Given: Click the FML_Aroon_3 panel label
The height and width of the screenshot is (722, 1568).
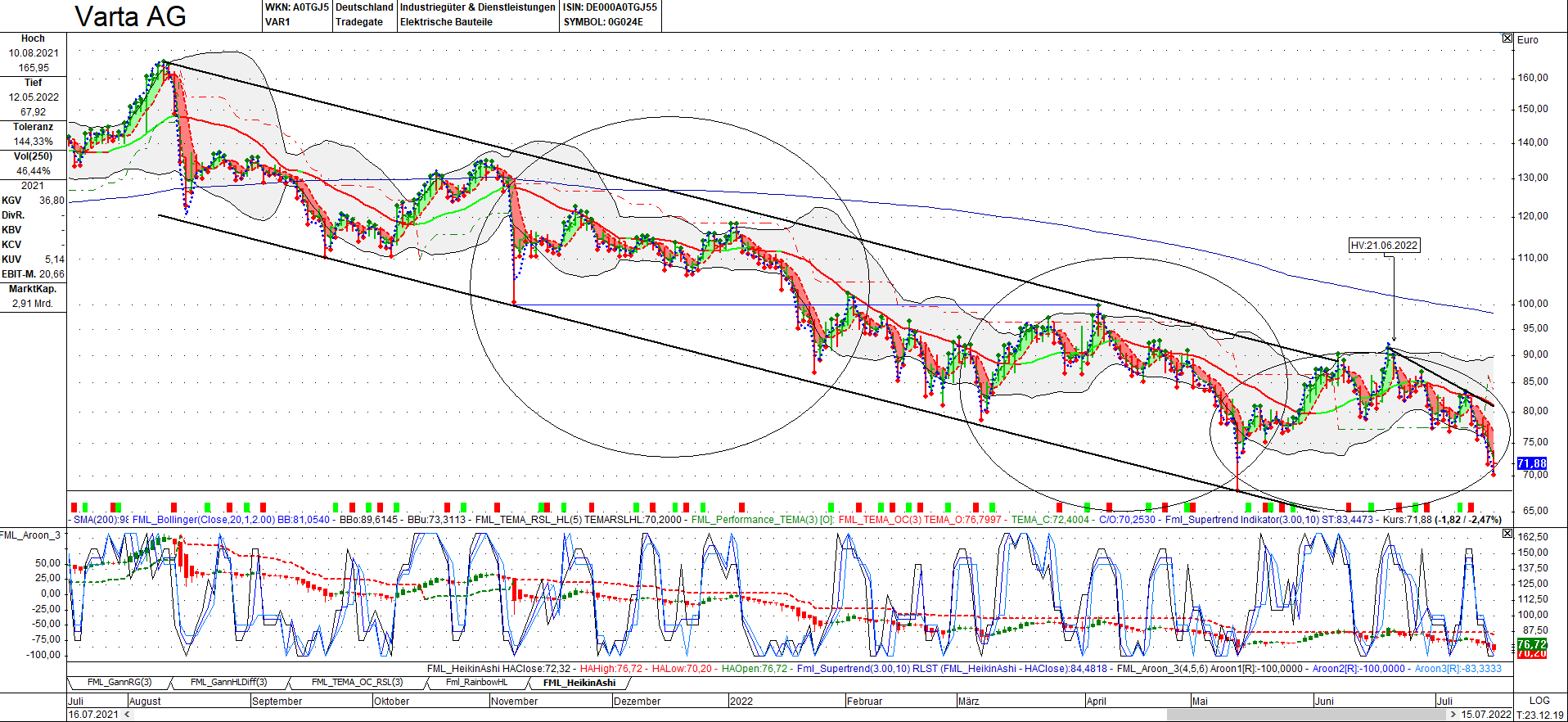Looking at the screenshot, I should pyautogui.click(x=30, y=535).
